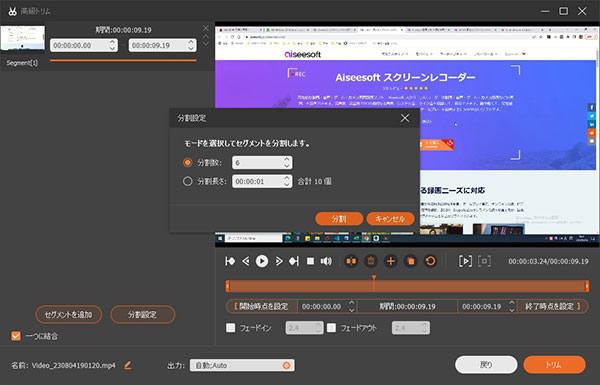The width and height of the screenshot is (600, 385).
Task: Jump to the segment end point
Action: pyautogui.click(x=294, y=261)
